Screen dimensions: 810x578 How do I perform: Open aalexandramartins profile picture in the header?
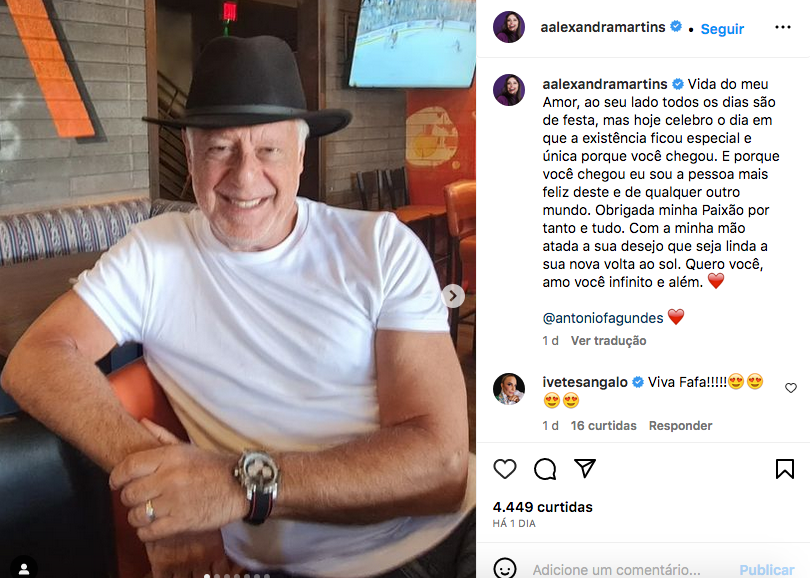tap(509, 27)
